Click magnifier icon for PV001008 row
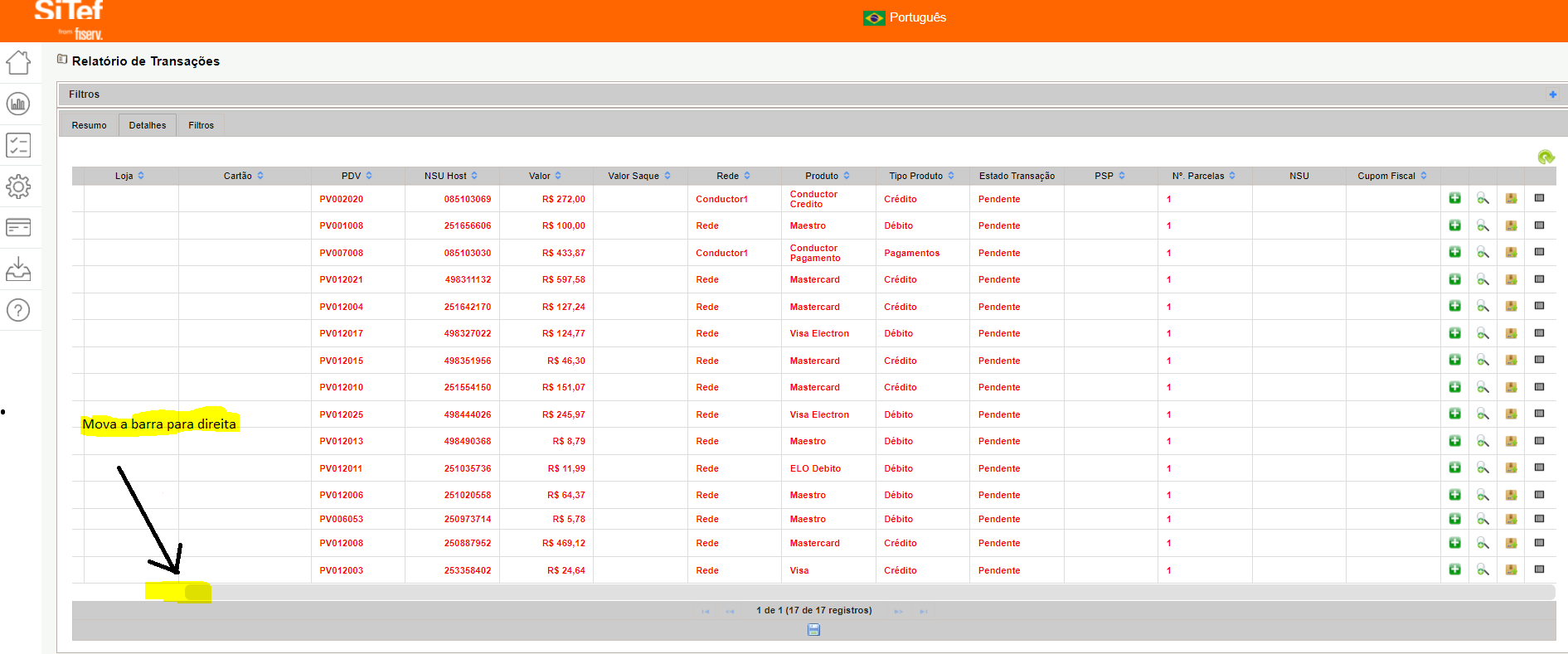 (1483, 225)
